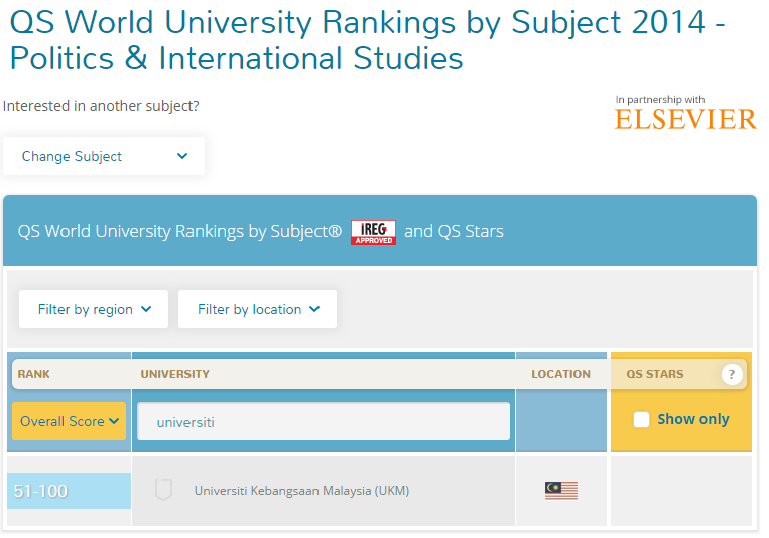Select the LOCATION column header

click(x=561, y=374)
